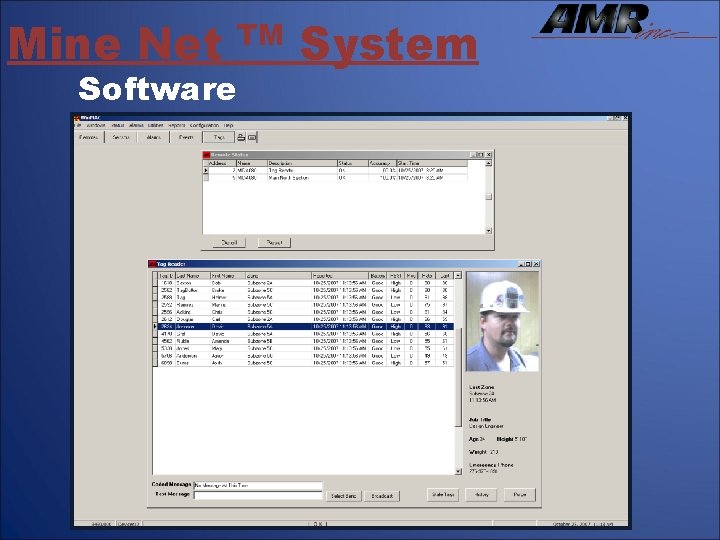
Task: Click the Reset button in Remote Status
Action: coord(274,242)
